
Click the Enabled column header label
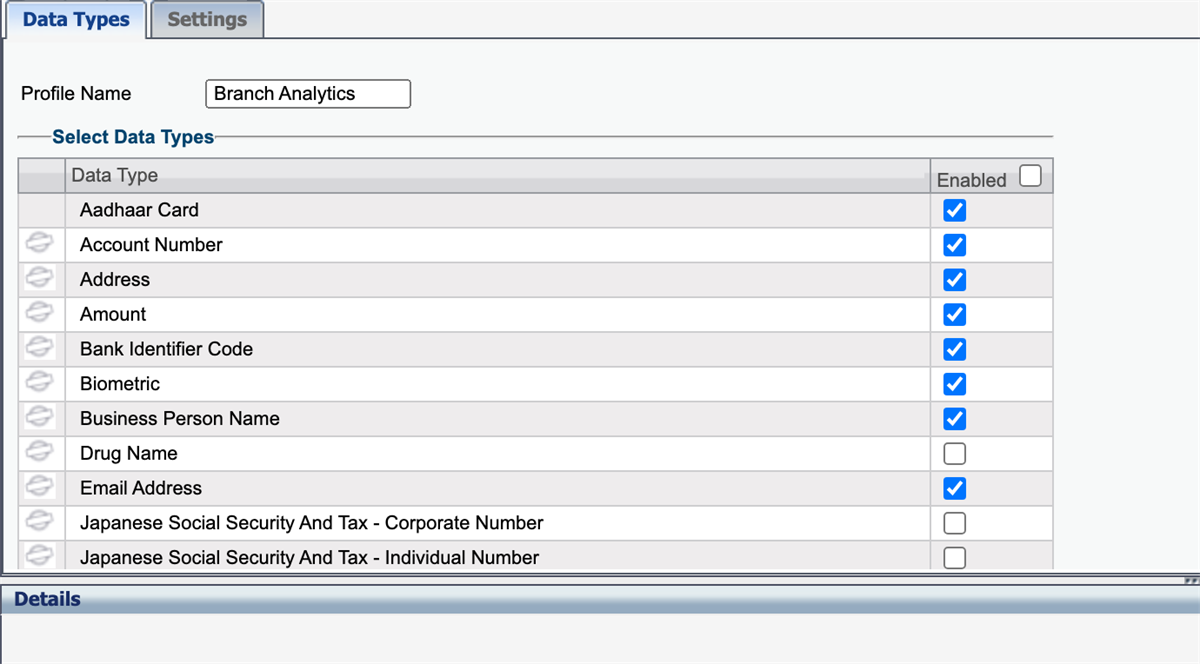[x=971, y=180]
